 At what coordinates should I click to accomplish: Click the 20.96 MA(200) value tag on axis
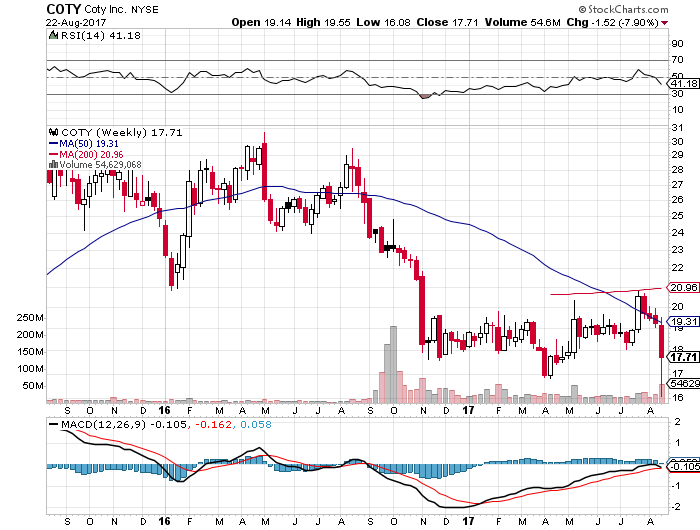682,288
